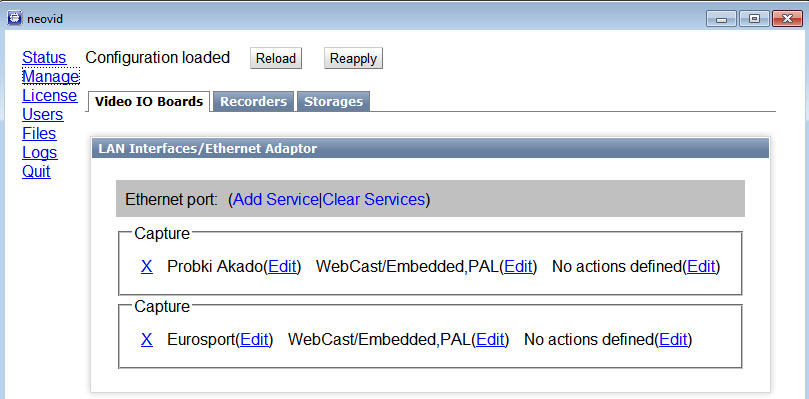
Task: Remove Probki Akado capture via X link
Action: tap(147, 266)
